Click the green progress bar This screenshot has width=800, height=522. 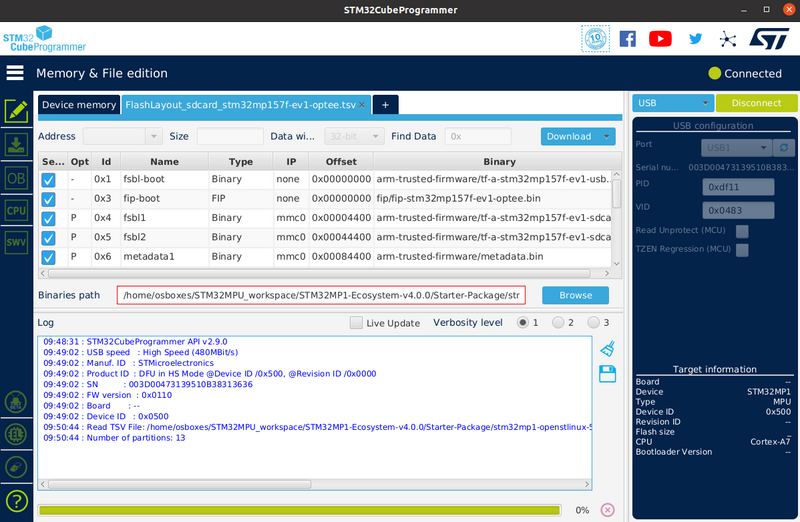299,510
